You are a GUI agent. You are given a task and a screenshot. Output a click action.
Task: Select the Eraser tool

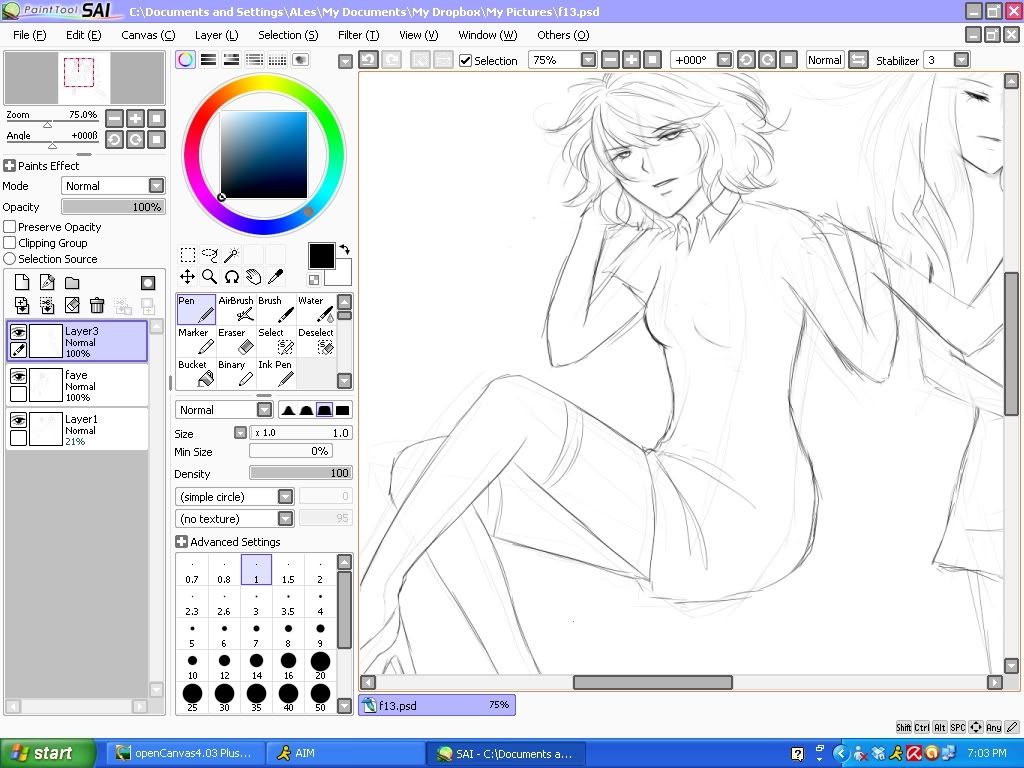point(236,341)
